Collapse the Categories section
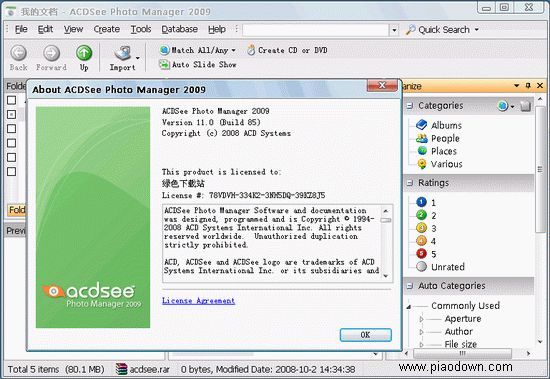The width and height of the screenshot is (550, 379). (x=409, y=106)
